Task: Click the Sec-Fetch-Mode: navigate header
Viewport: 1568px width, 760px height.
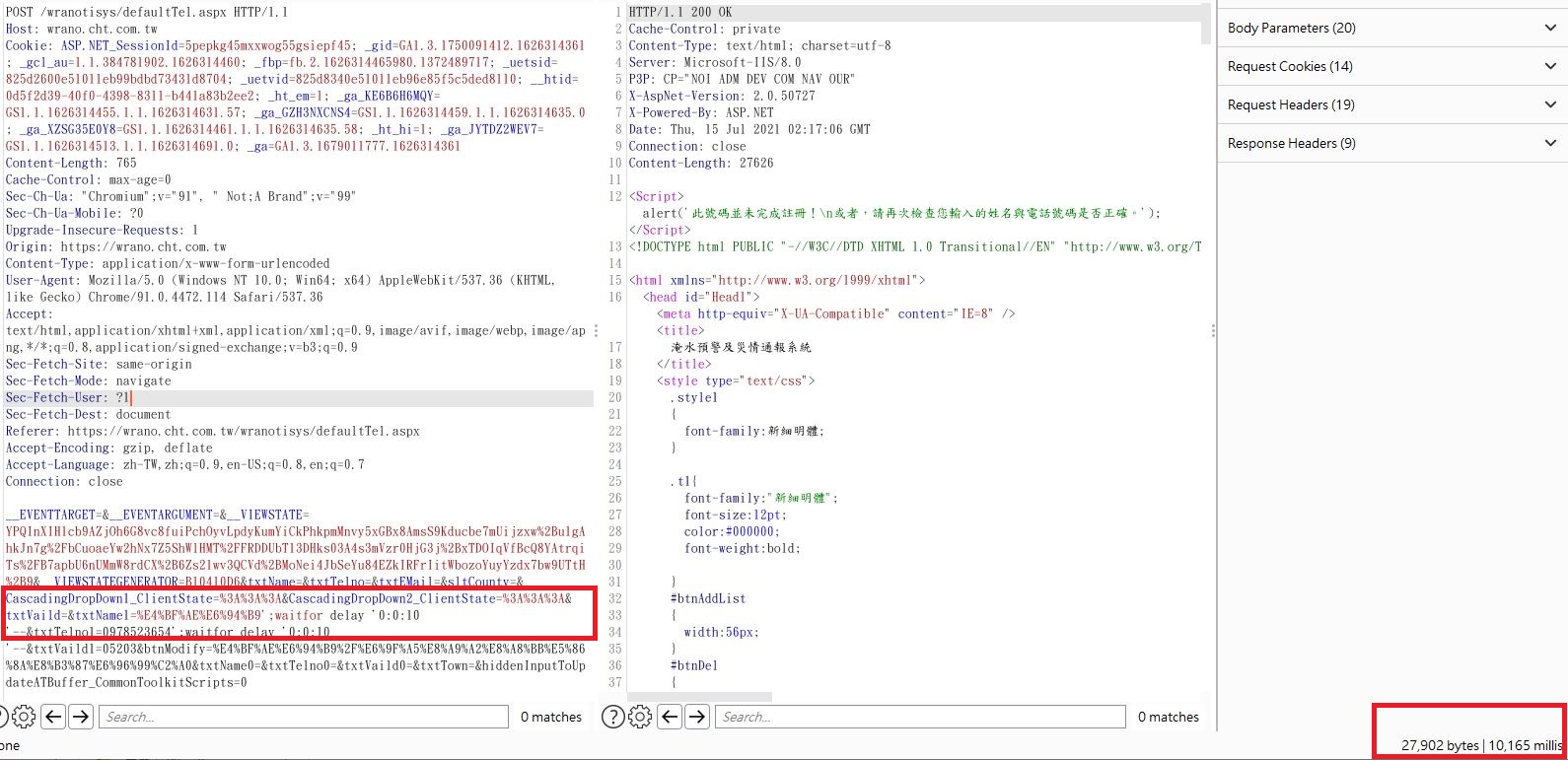Action: (x=89, y=380)
